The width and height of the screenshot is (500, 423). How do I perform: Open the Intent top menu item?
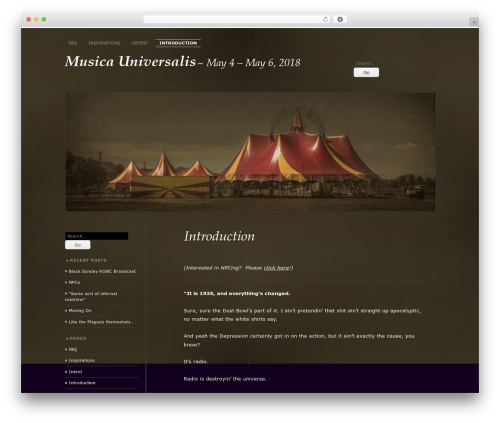pyautogui.click(x=139, y=43)
